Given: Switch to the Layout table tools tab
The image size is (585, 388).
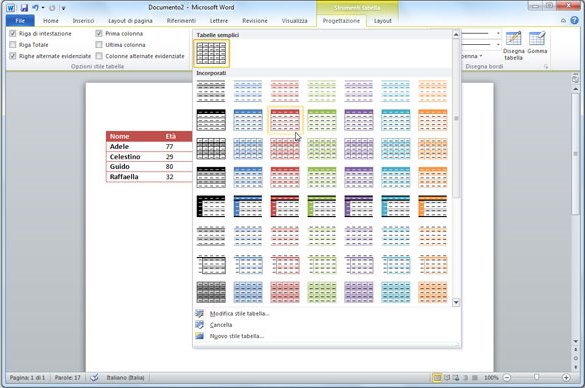Looking at the screenshot, I should click(383, 21).
